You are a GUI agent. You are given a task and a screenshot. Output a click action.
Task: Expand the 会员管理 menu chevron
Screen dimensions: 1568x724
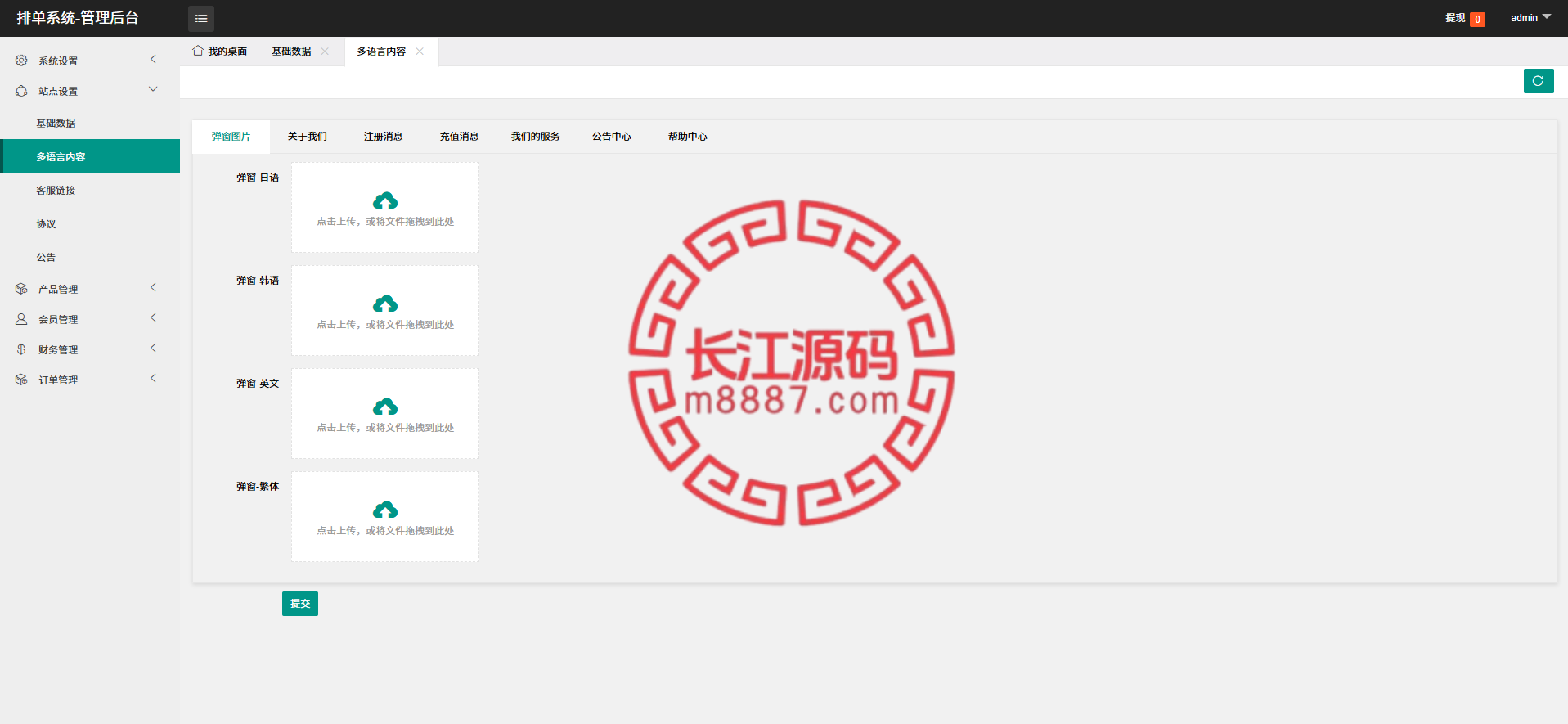(x=153, y=317)
